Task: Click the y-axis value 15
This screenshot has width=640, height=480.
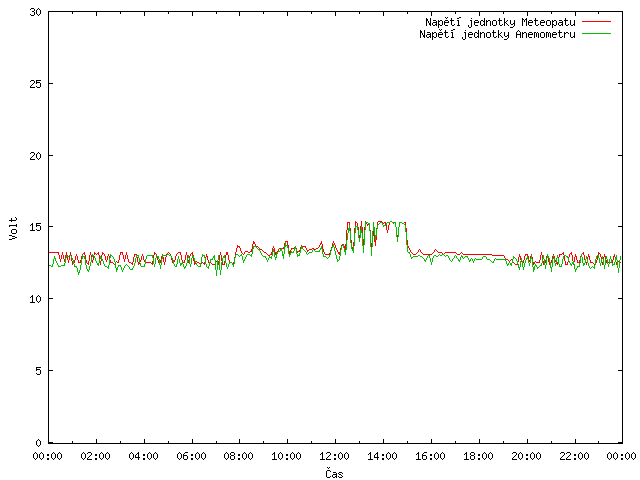Action: tap(36, 227)
